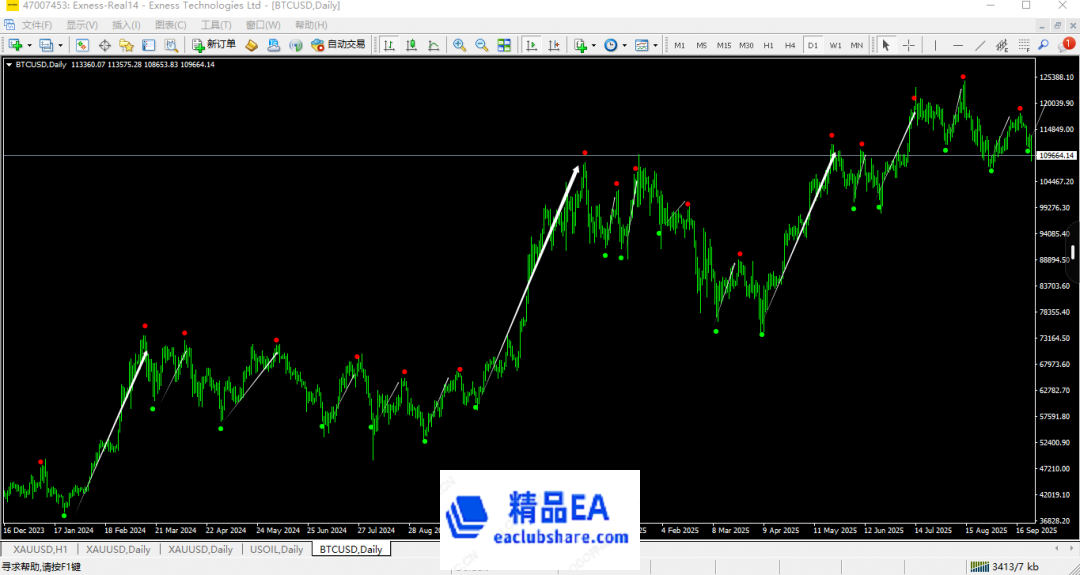Select the crosshair tool
1080x575 pixels.
908,45
